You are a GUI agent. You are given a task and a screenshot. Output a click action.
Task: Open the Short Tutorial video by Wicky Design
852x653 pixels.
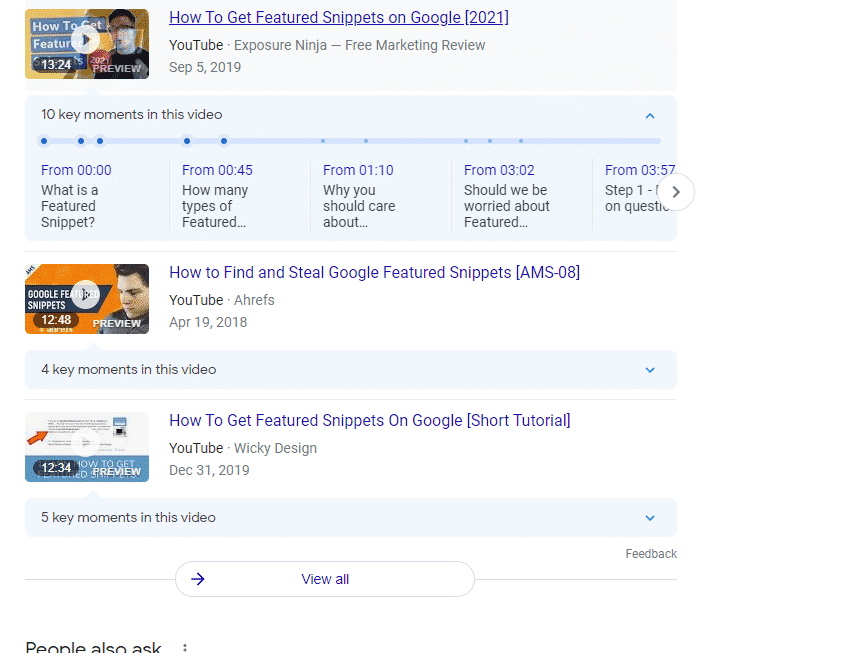370,420
